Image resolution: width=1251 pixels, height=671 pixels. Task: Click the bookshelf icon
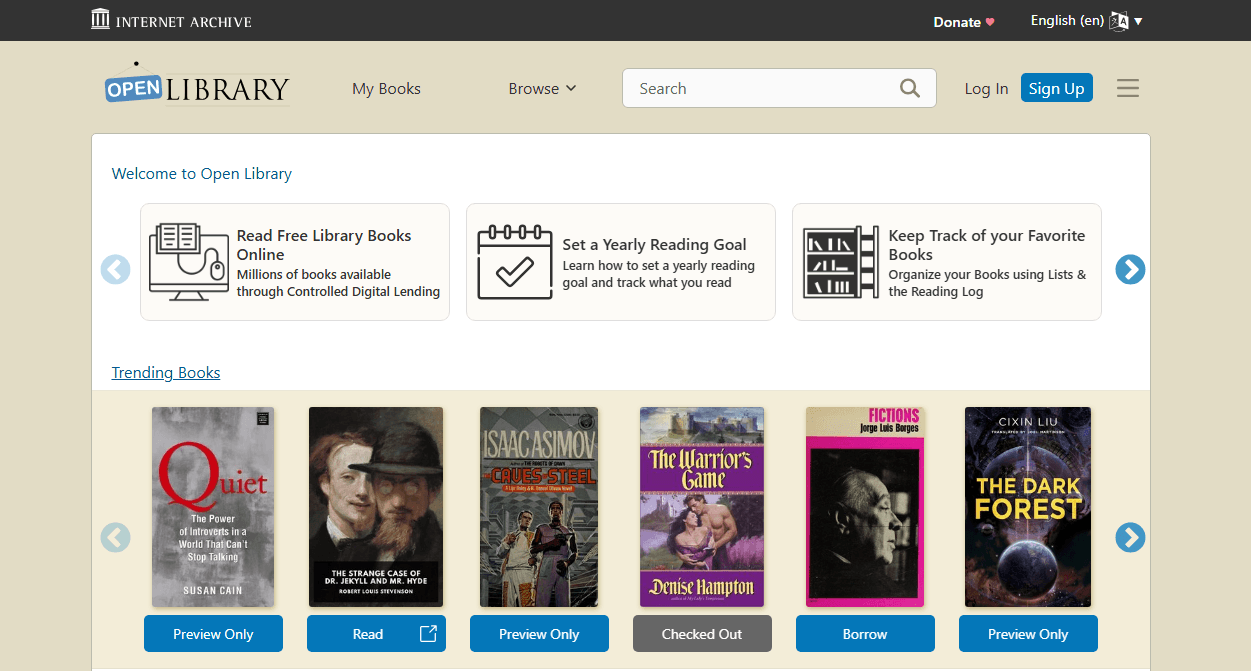[x=841, y=262]
